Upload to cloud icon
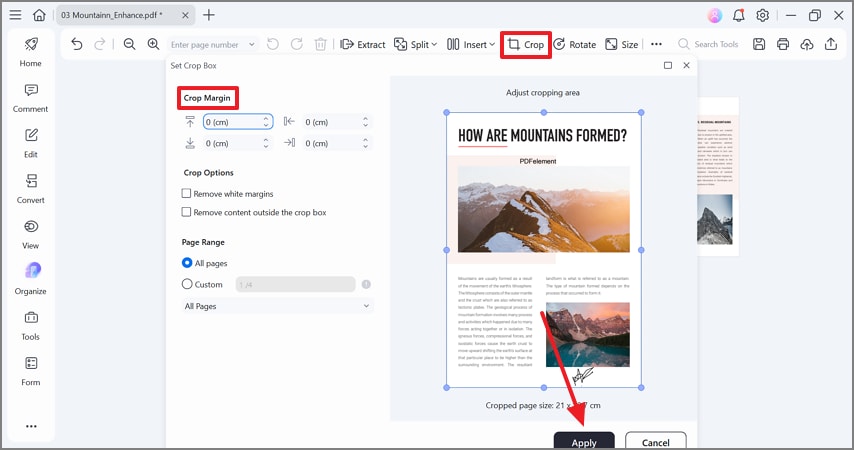The height and width of the screenshot is (450, 854). coord(807,44)
